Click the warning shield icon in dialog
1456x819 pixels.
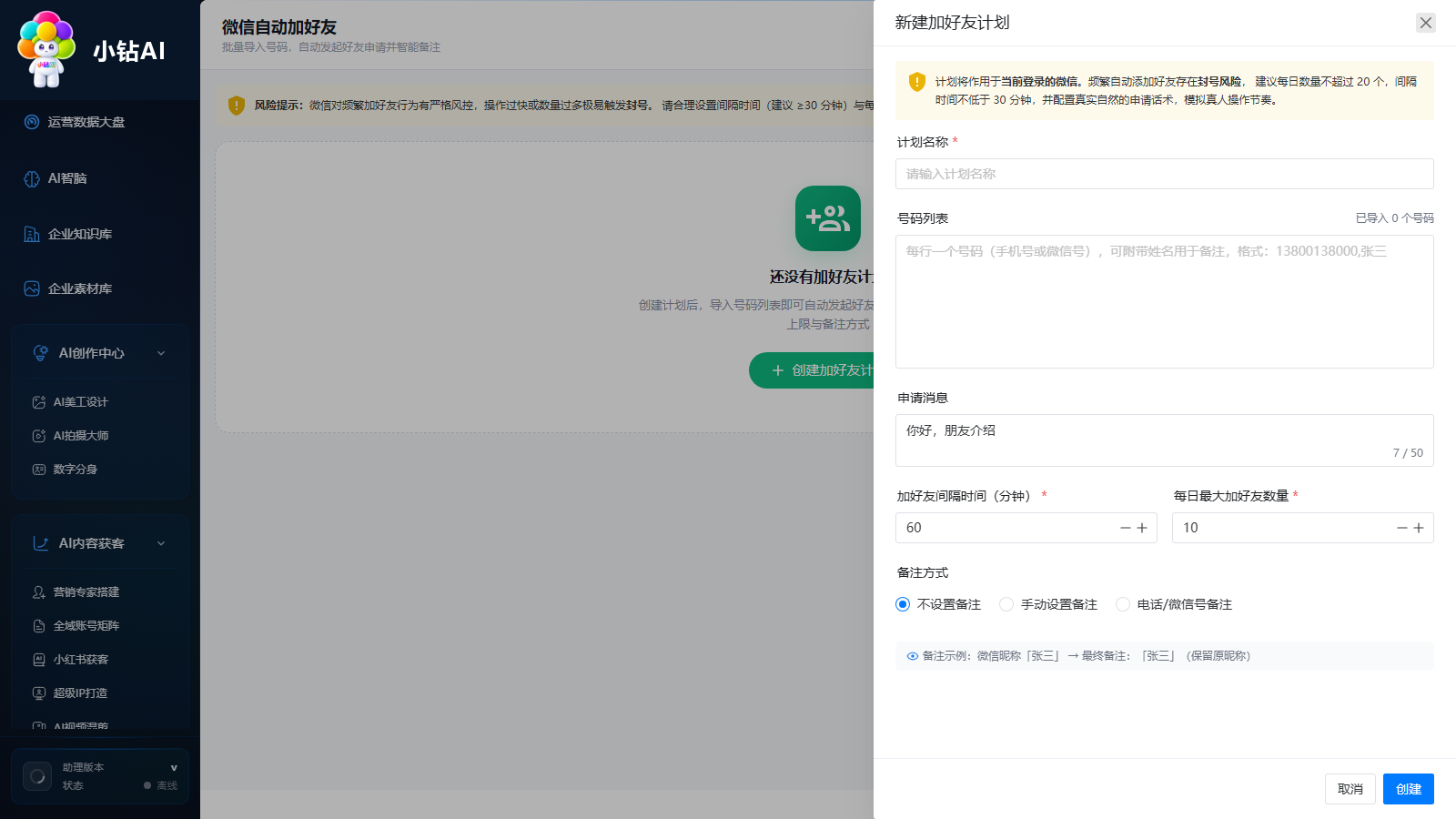[x=917, y=82]
